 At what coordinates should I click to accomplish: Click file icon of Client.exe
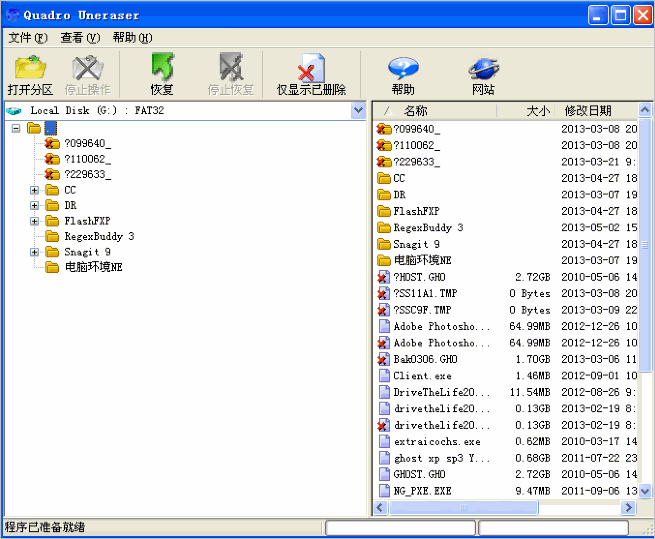coord(384,376)
